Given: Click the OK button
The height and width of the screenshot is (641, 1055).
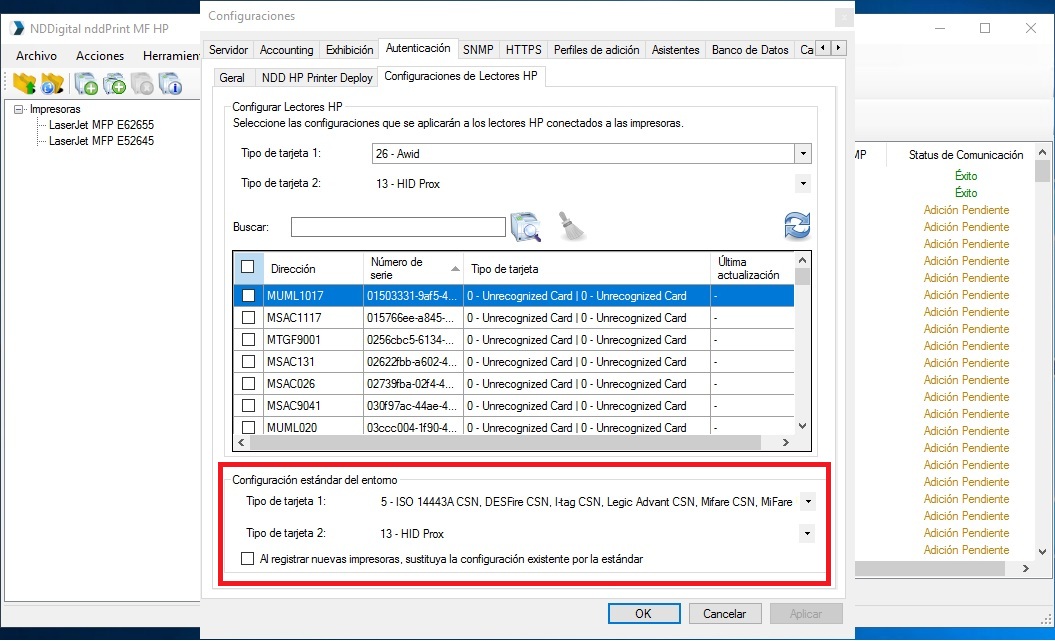Looking at the screenshot, I should click(x=644, y=613).
